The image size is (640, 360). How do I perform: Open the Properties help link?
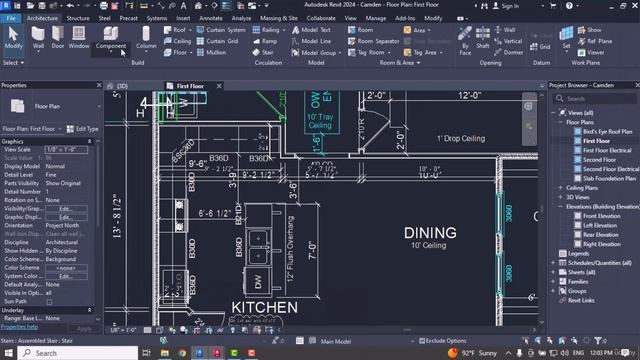click(19, 327)
